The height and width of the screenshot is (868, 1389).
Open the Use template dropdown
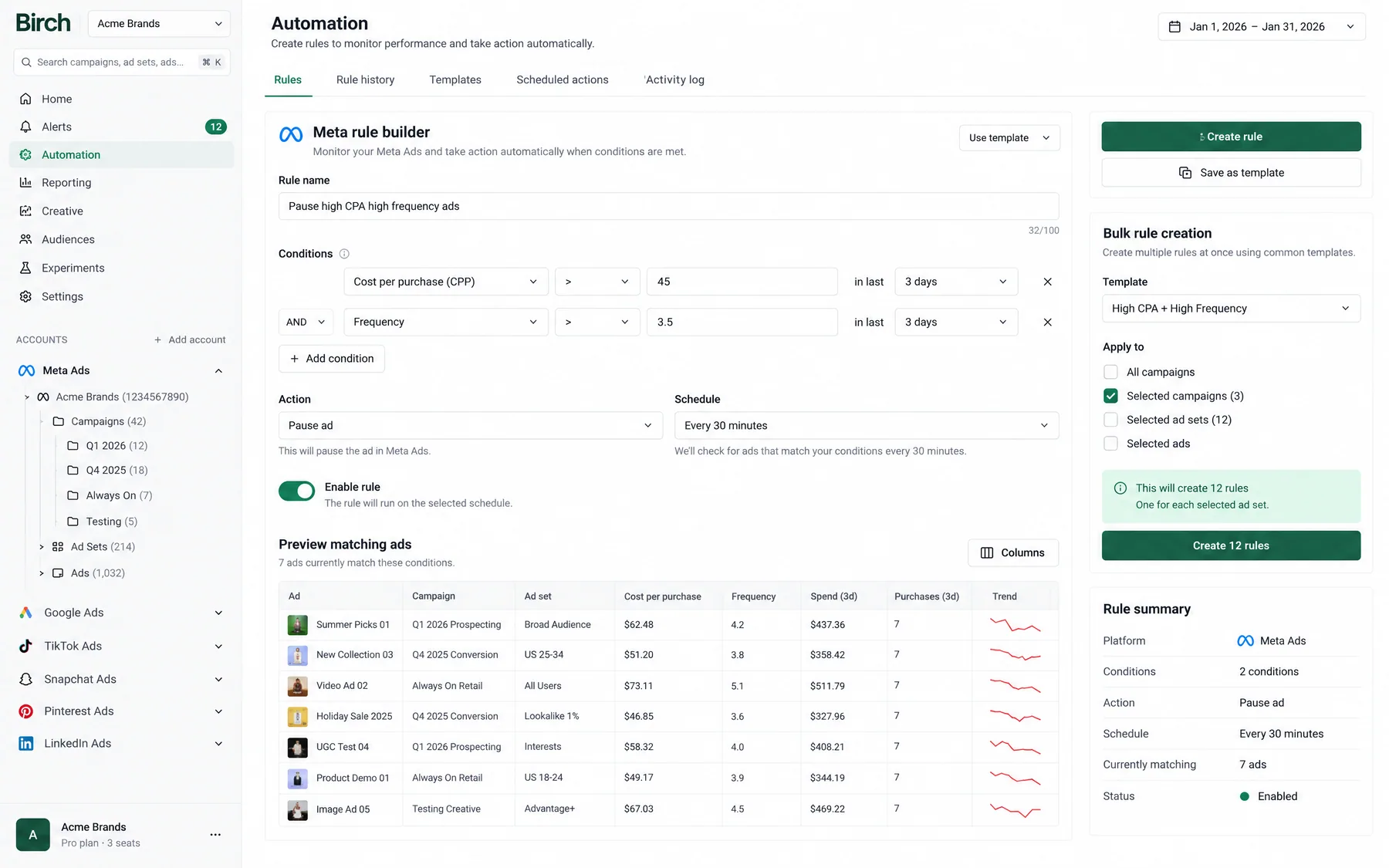pos(1009,137)
